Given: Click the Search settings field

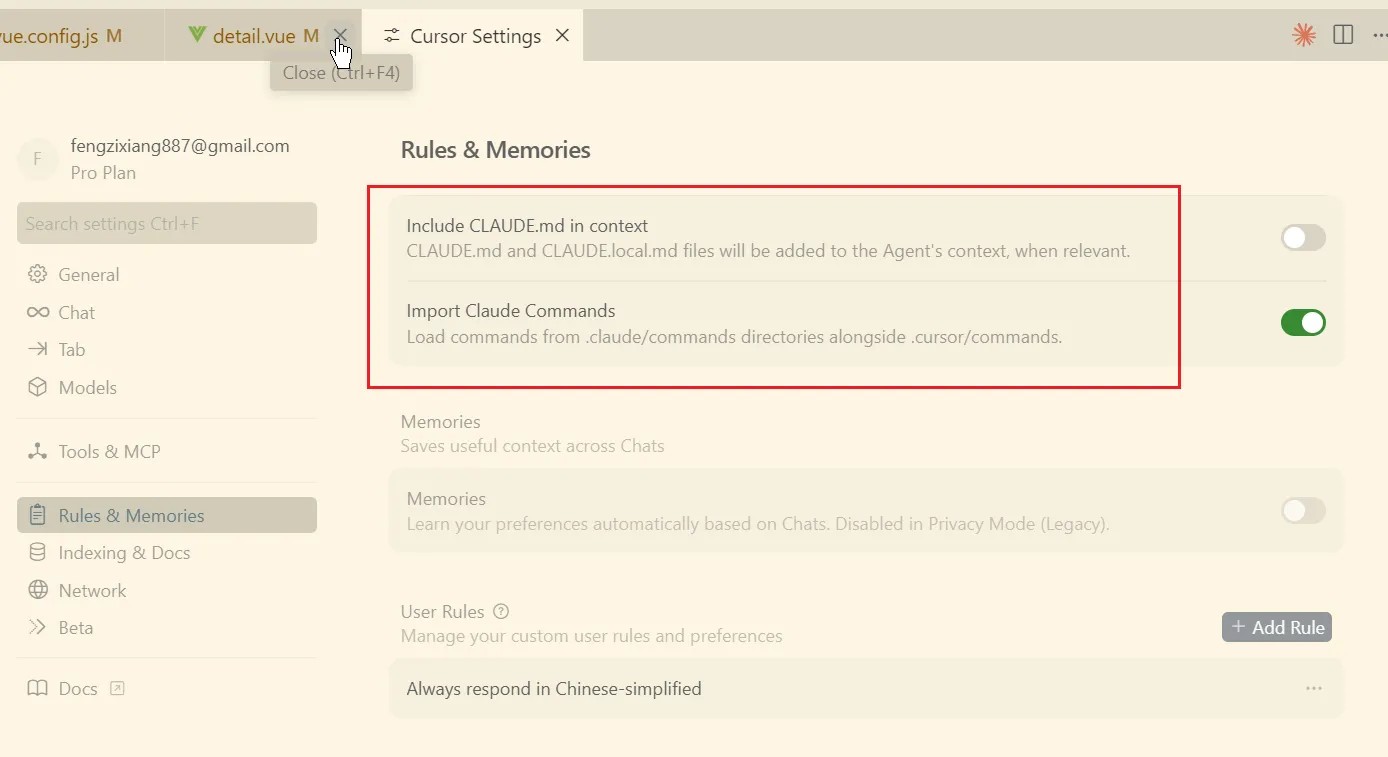Looking at the screenshot, I should coord(166,223).
